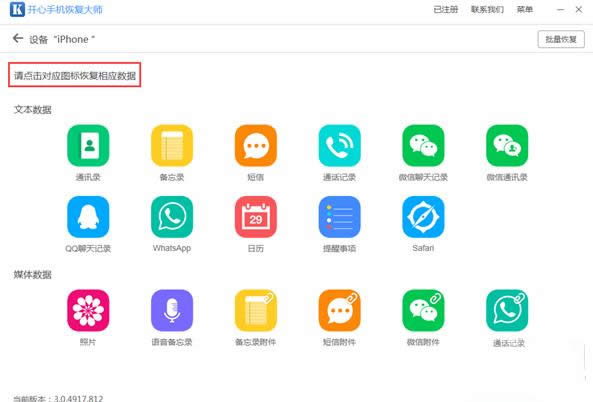This screenshot has width=593, height=402.
Task: Open the 通讯录 contacts recovery icon
Action: (x=88, y=146)
